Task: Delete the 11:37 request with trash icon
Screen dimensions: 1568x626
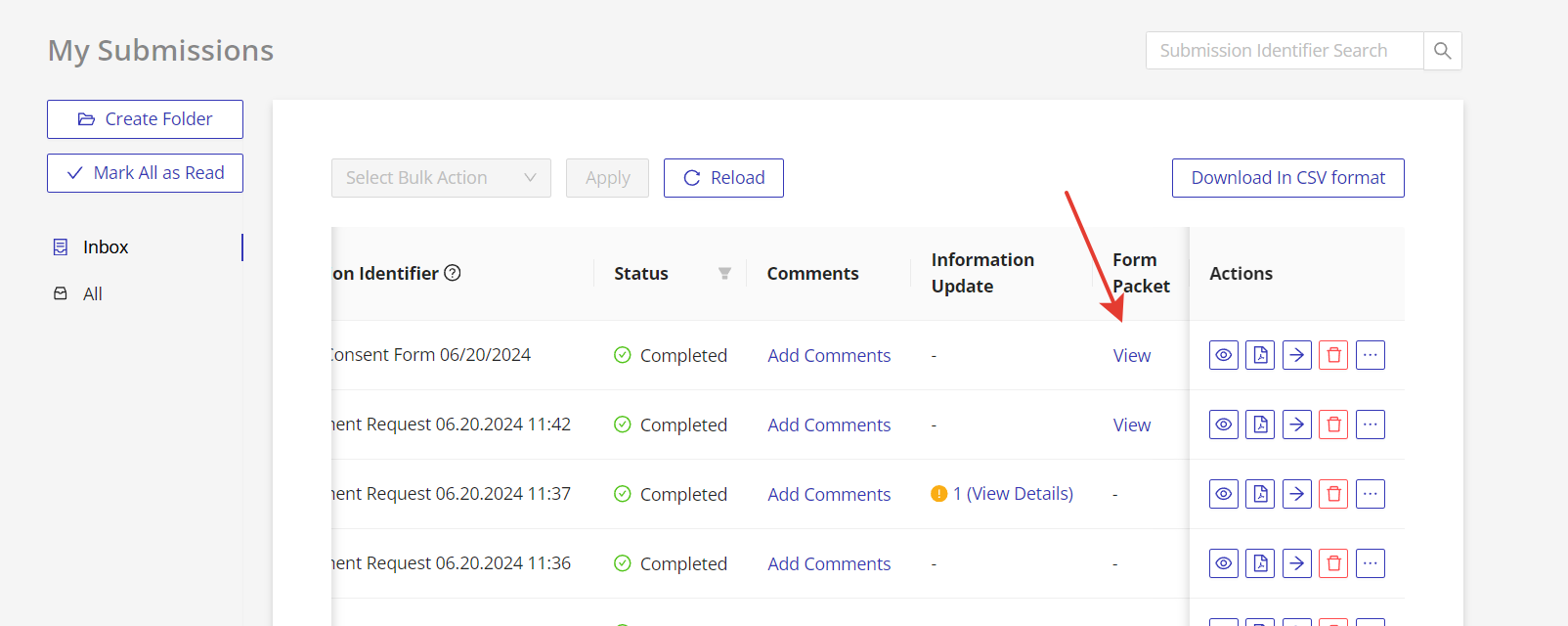Action: pyautogui.click(x=1333, y=494)
